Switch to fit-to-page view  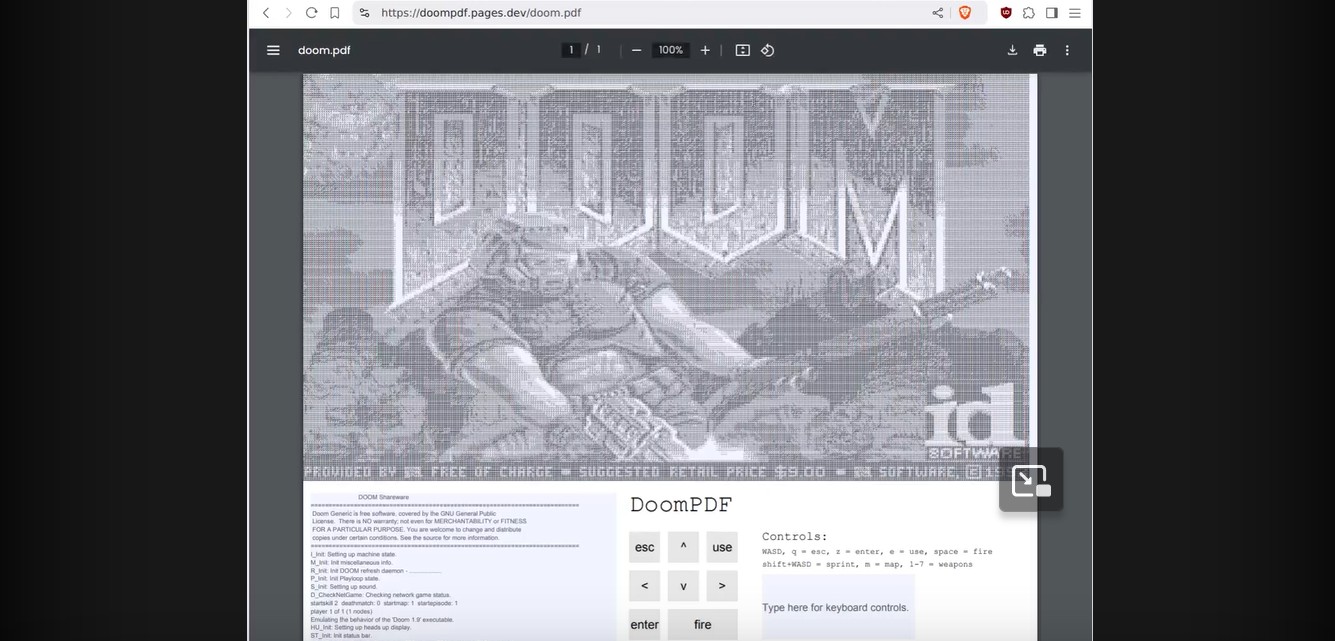coord(742,49)
